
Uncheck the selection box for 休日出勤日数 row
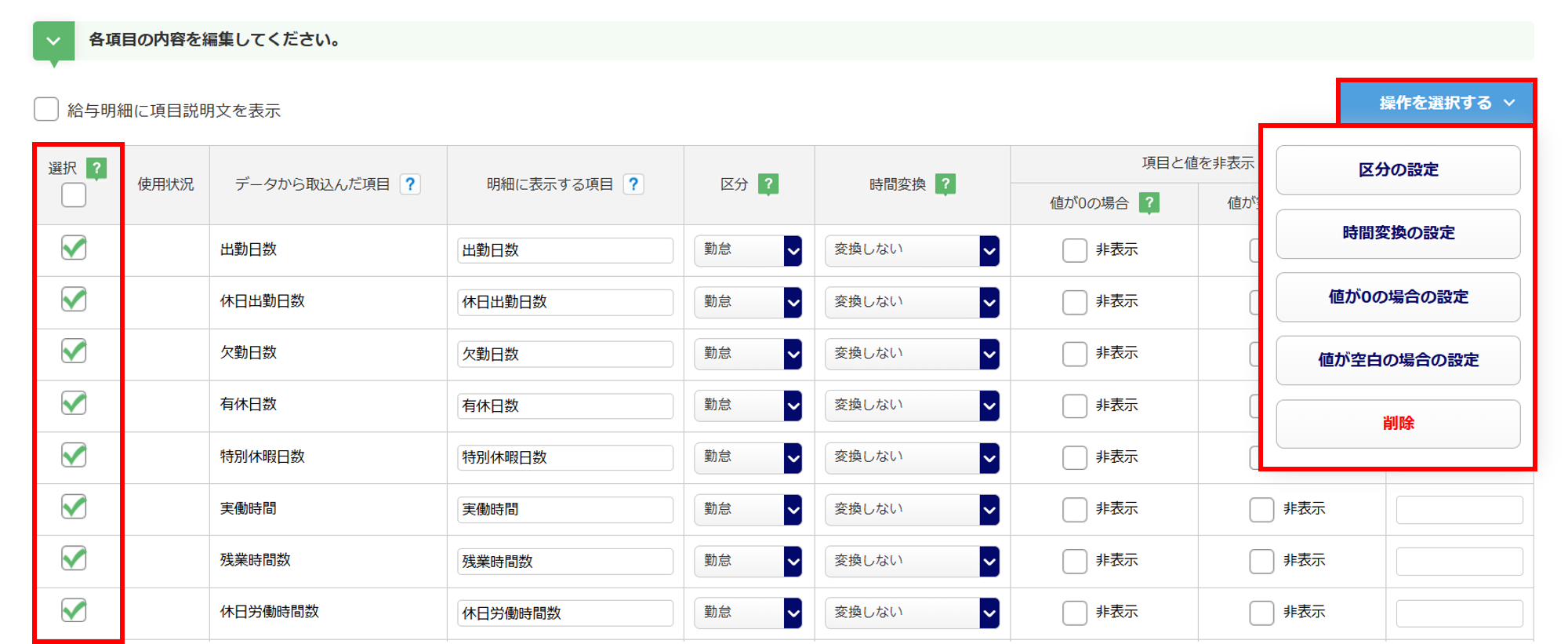(74, 300)
